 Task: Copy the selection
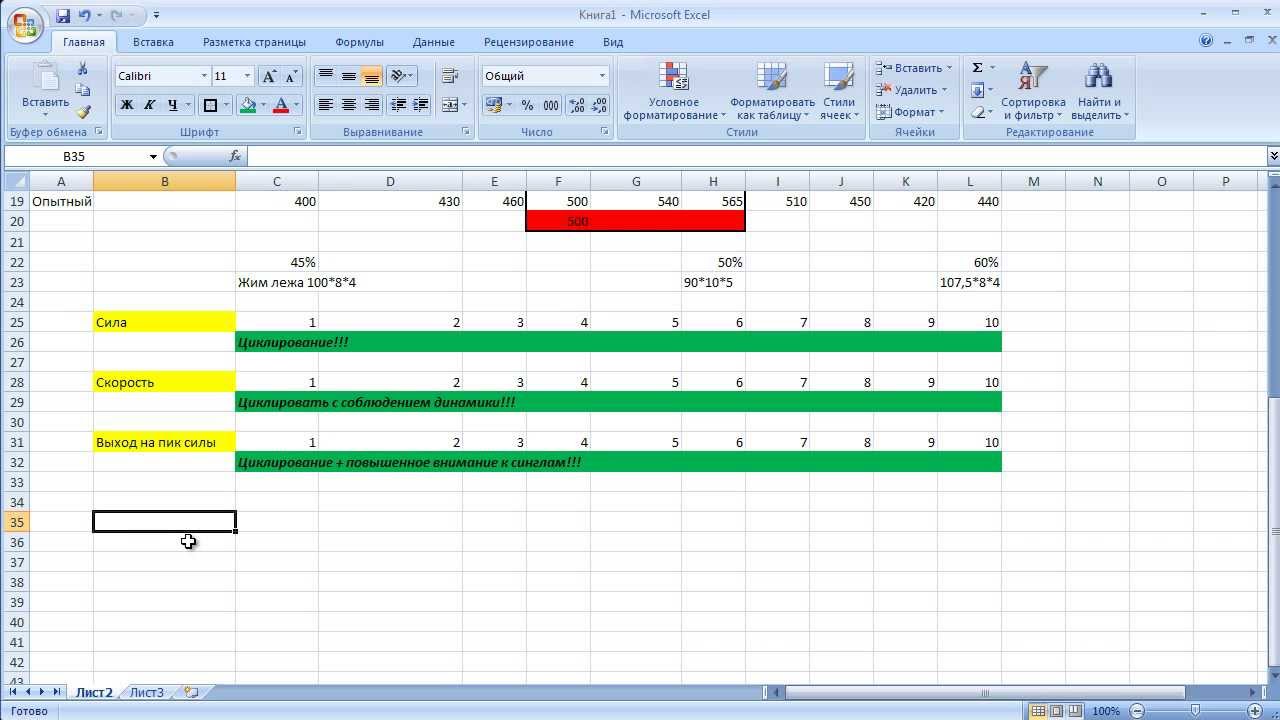pyautogui.click(x=83, y=90)
